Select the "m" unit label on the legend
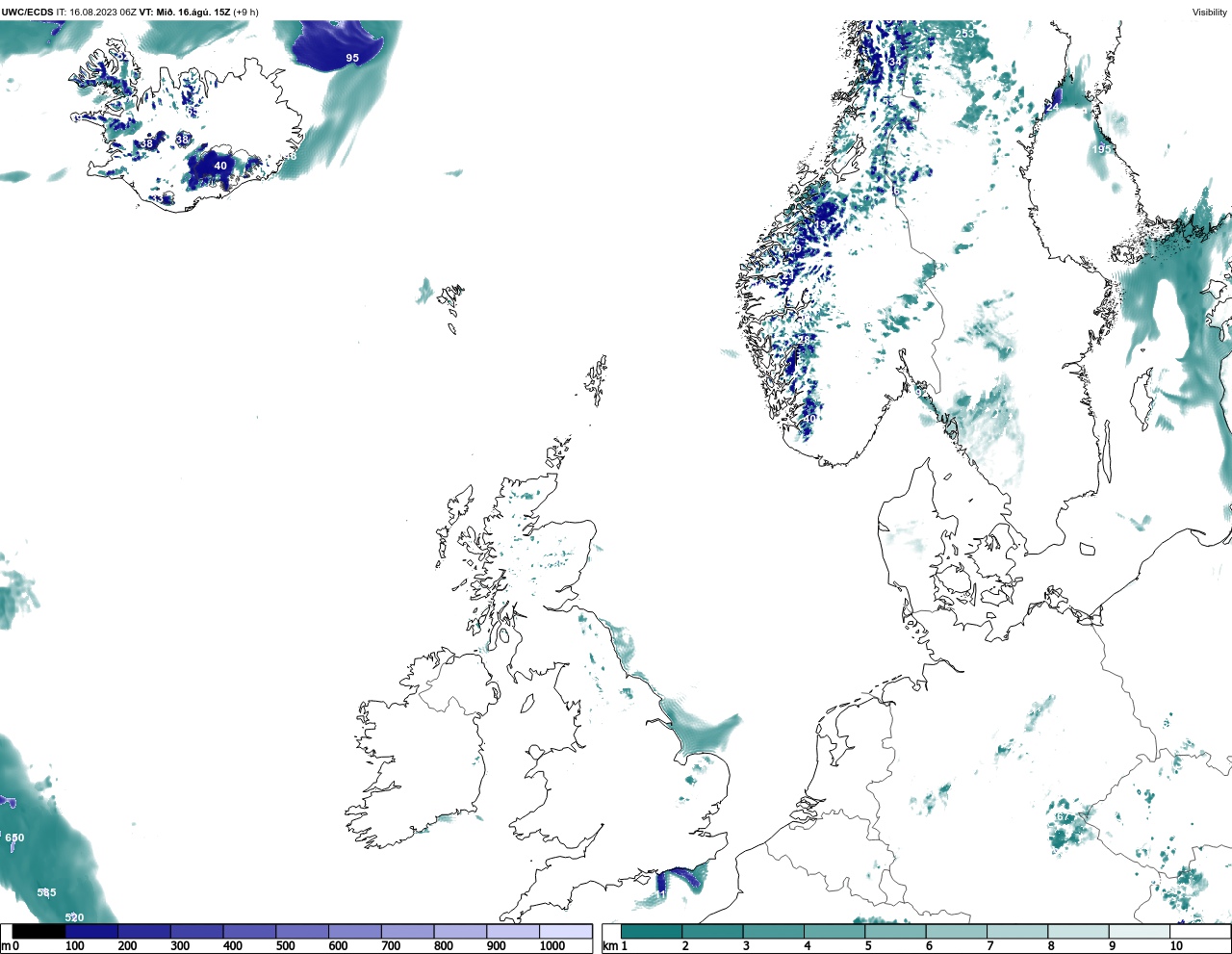This screenshot has width=1232, height=954. coord(5,946)
